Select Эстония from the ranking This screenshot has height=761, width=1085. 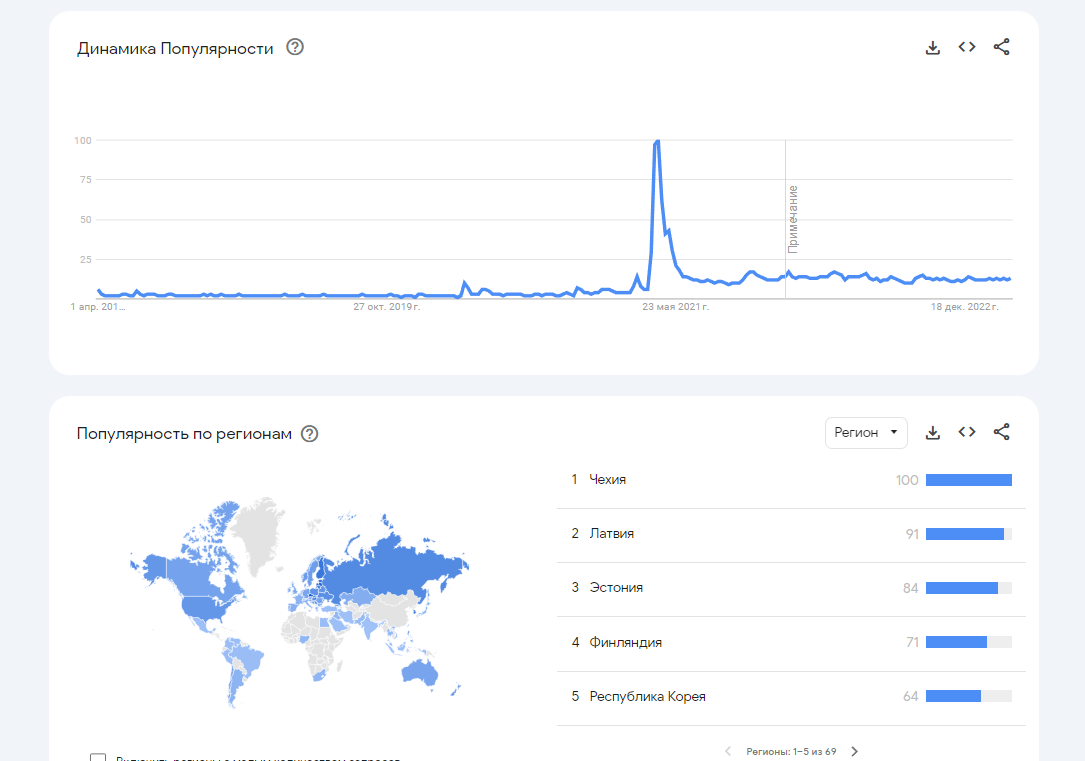(616, 588)
